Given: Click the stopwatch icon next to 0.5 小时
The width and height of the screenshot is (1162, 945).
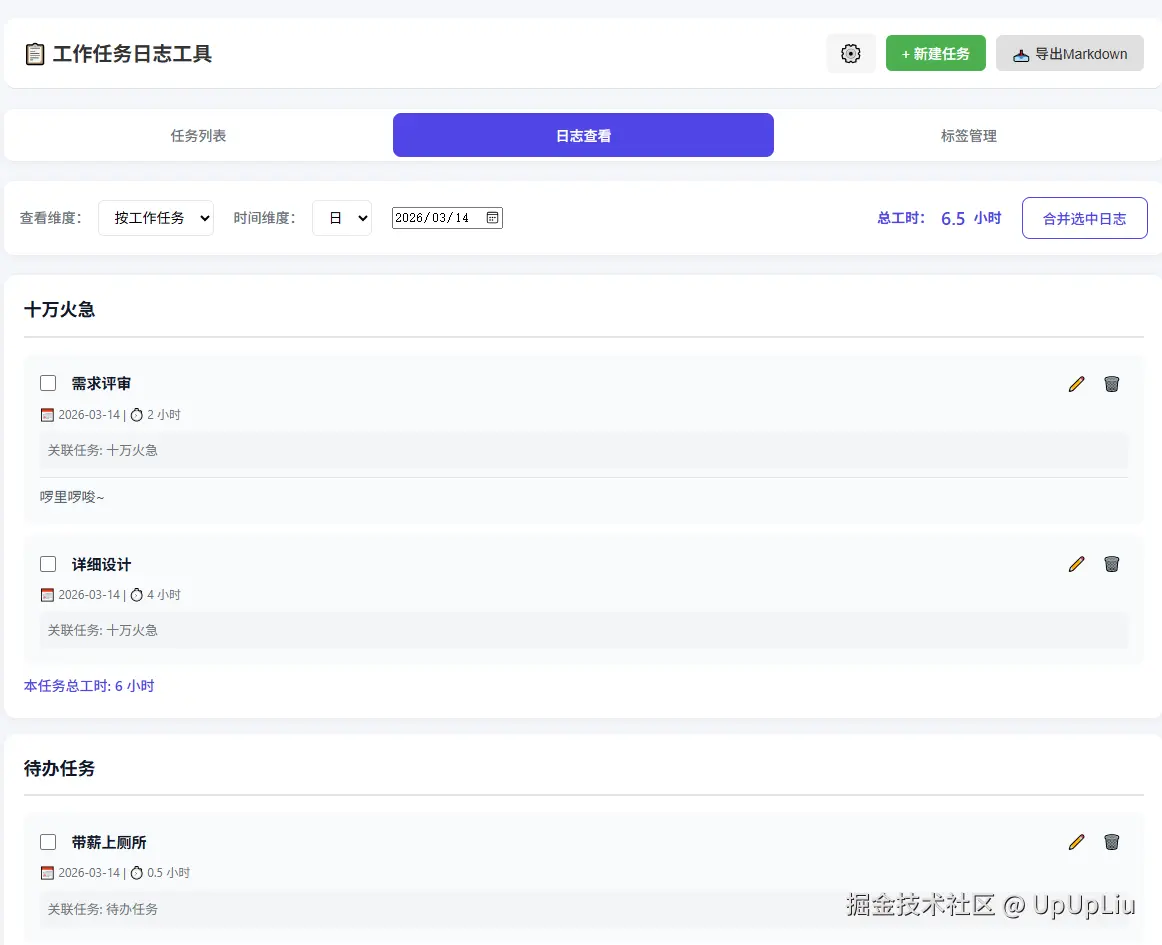Looking at the screenshot, I should (137, 873).
